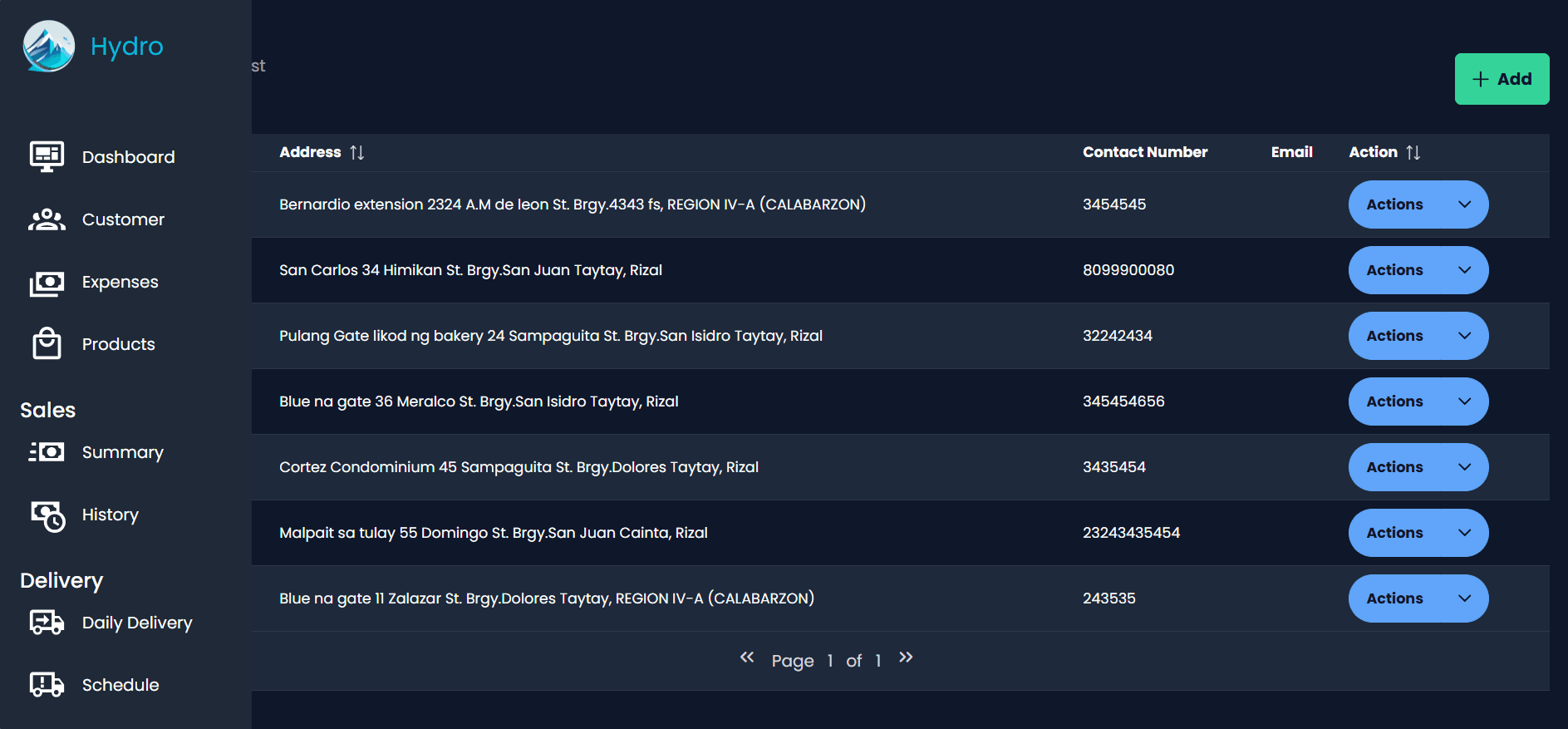Expand Actions menu for Cortez Condominium row
Screen dimensions: 1568x729
click(1418, 467)
